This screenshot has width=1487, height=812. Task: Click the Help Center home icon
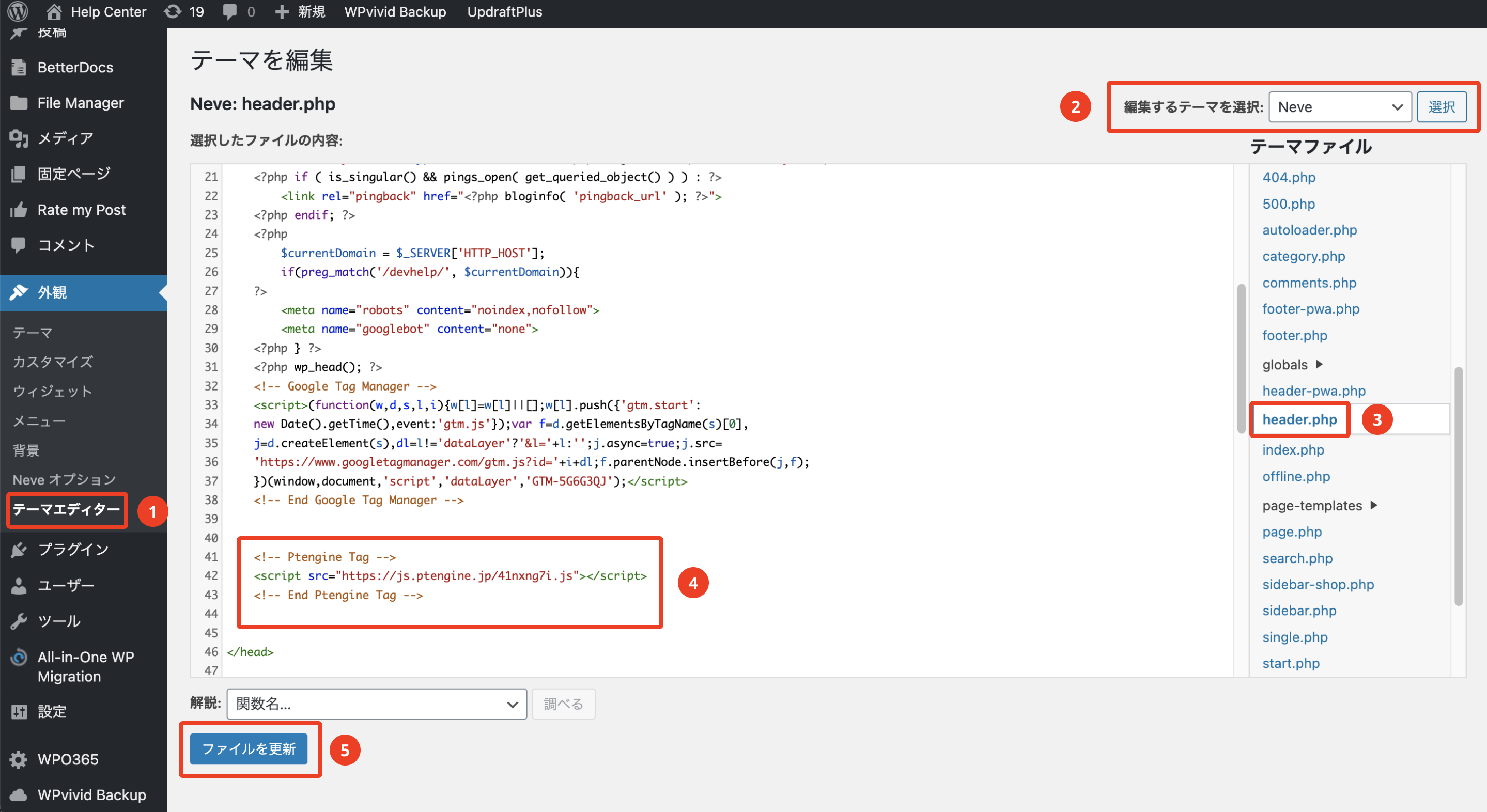pos(54,11)
